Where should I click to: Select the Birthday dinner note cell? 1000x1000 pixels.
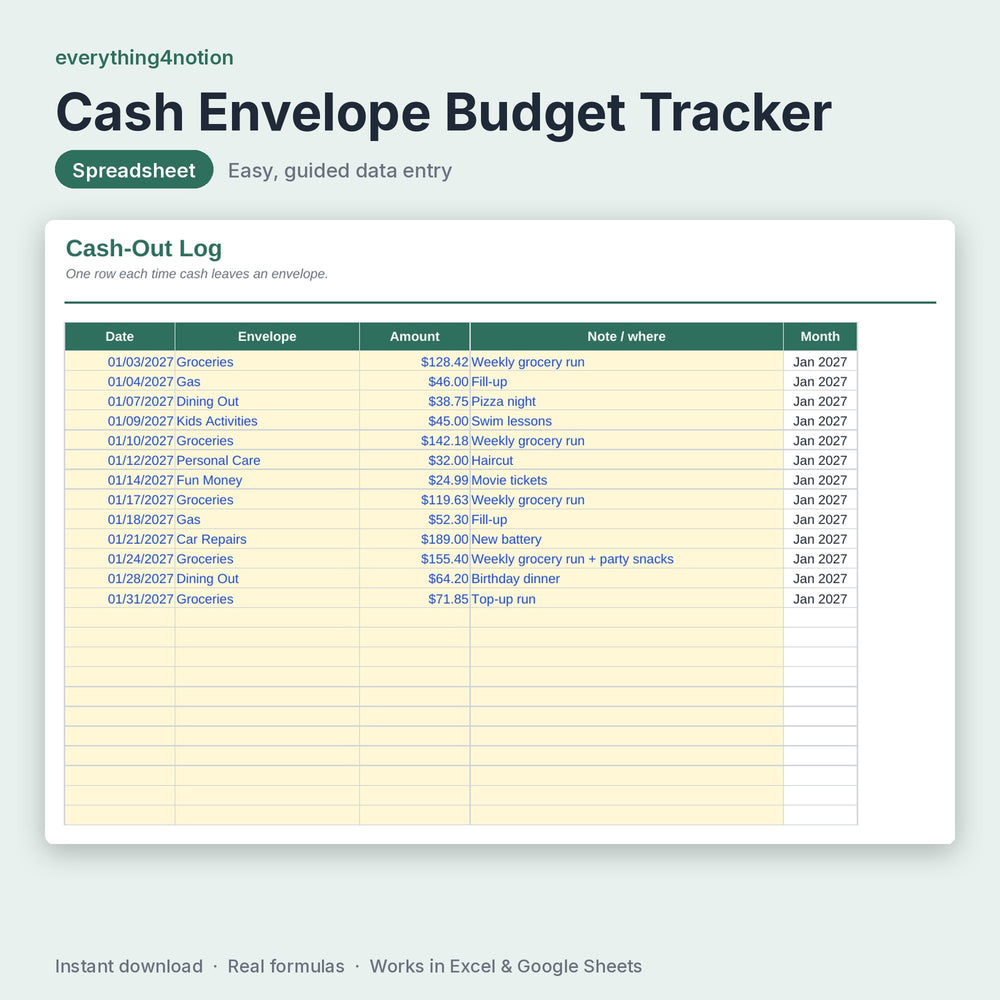[x=626, y=579]
